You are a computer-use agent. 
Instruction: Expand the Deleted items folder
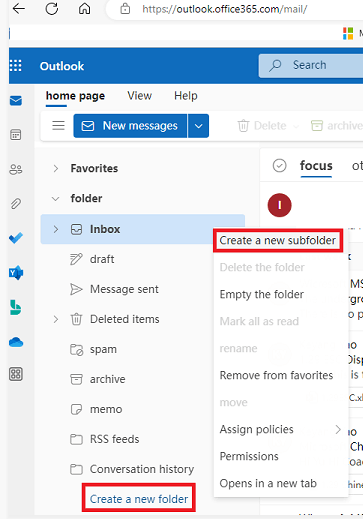click(x=56, y=319)
